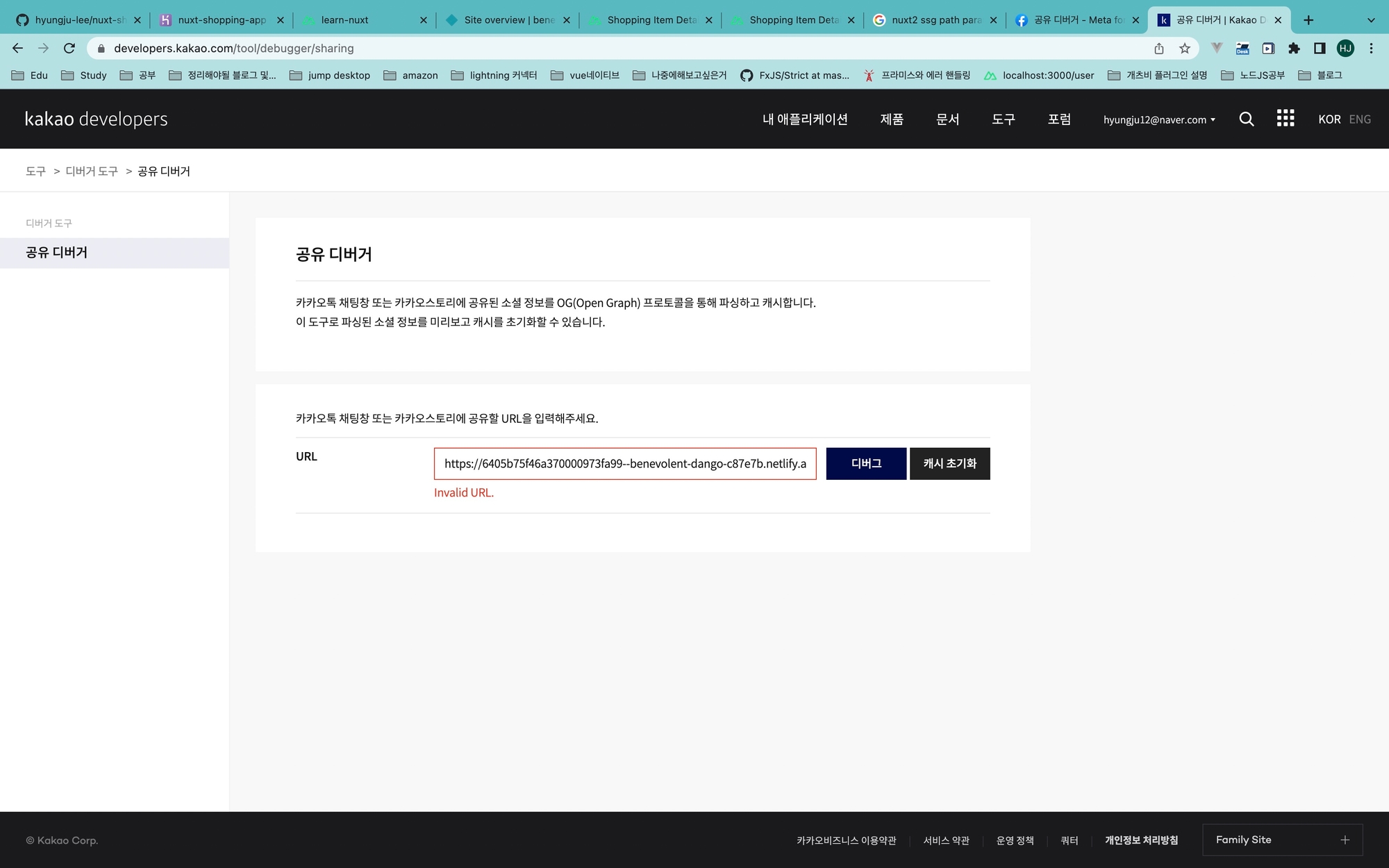
Task: Open FxJS/Strict GitHub bookmark
Action: 795,75
